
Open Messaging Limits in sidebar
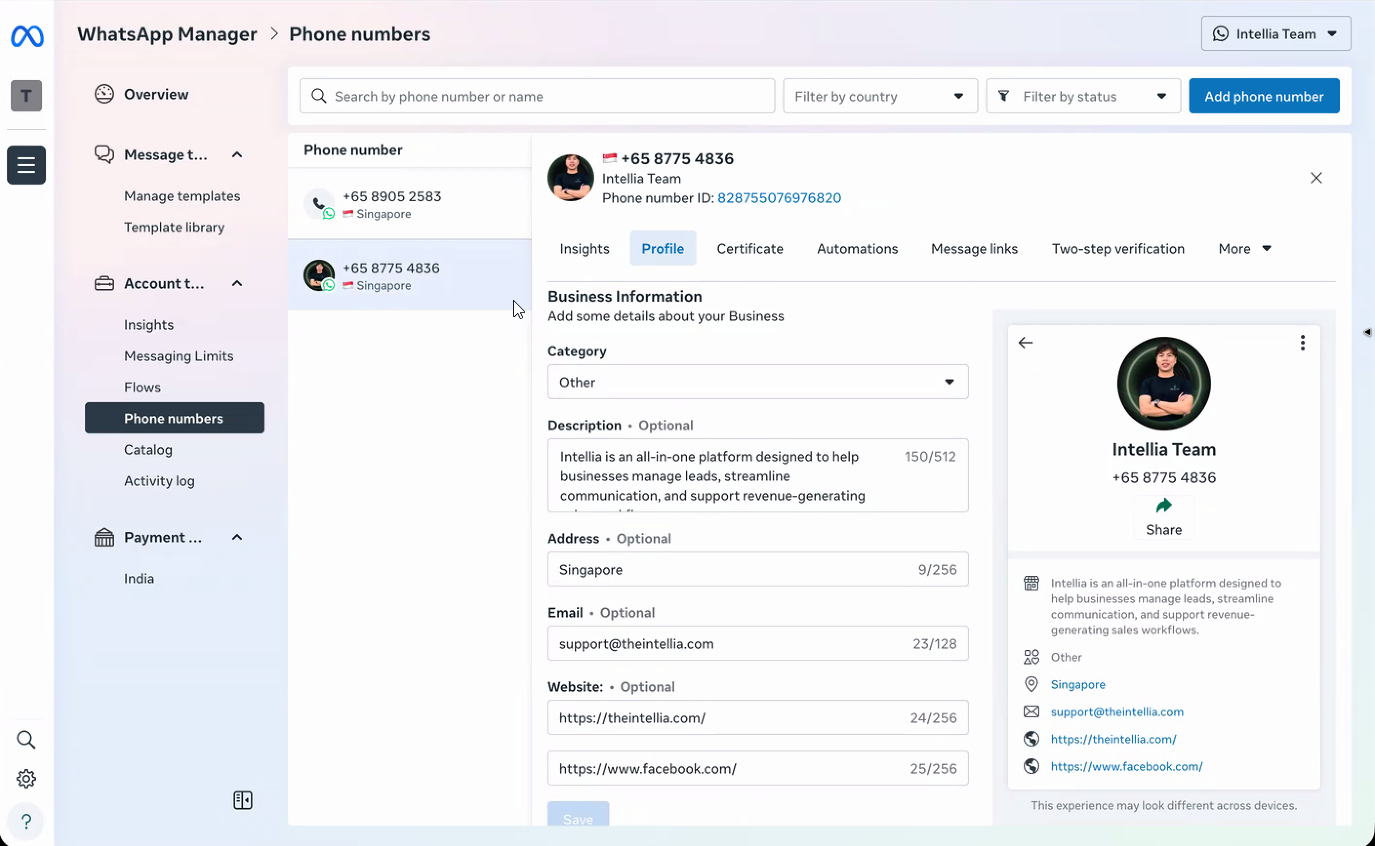(x=179, y=356)
